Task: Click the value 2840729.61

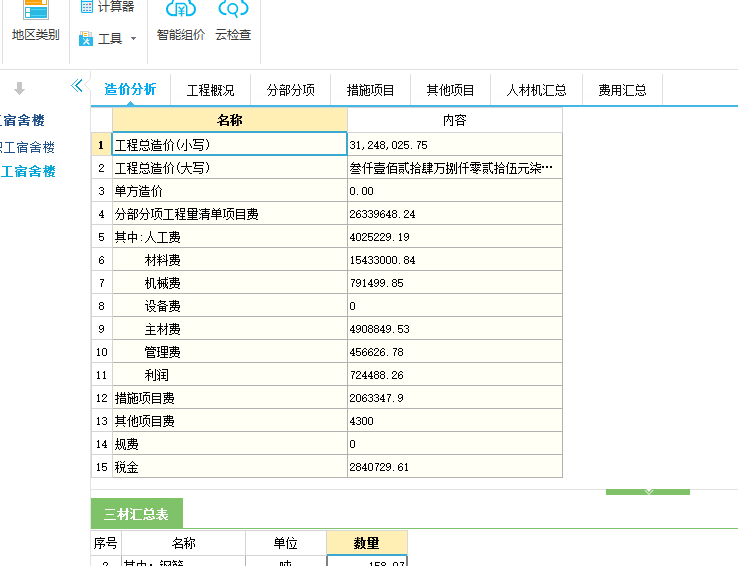Action: (x=455, y=467)
